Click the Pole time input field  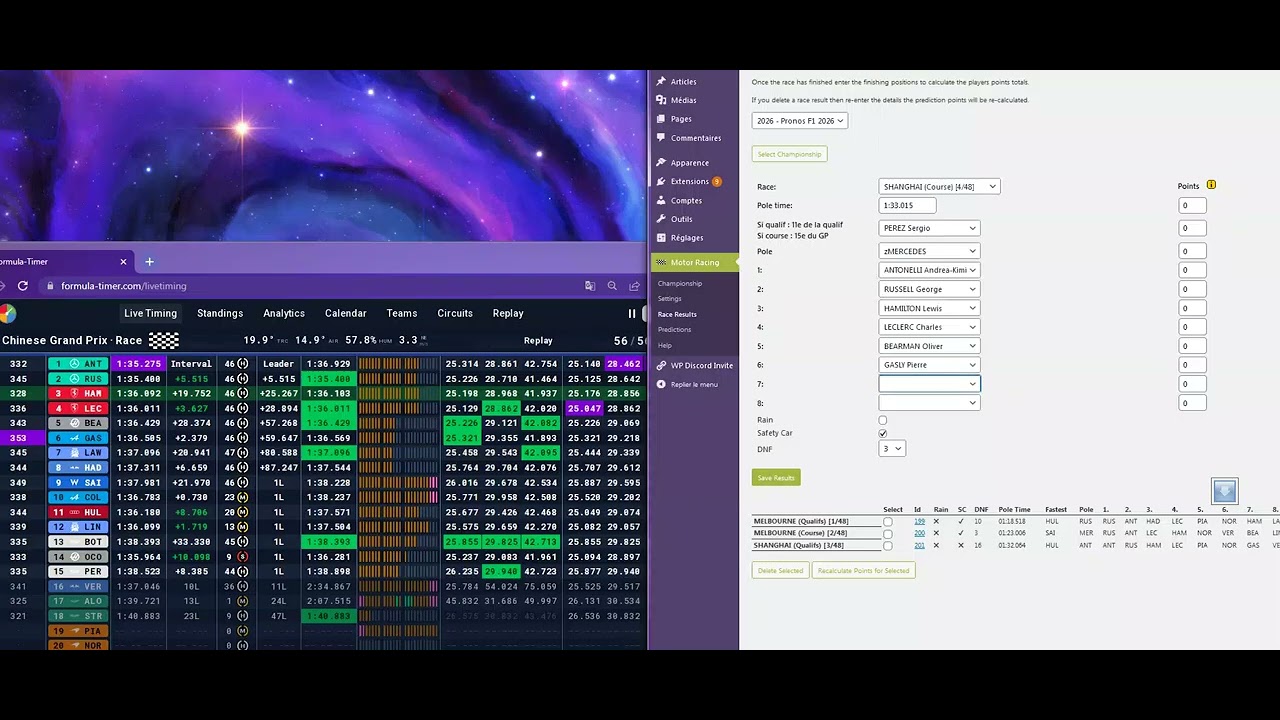(x=907, y=206)
